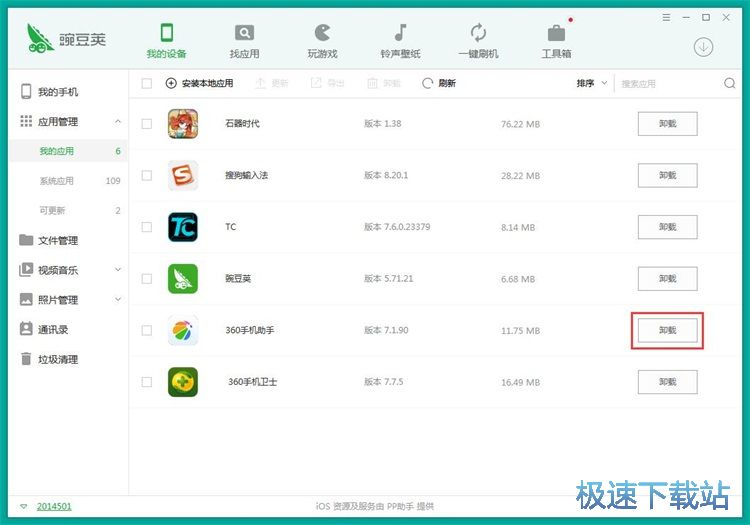Click the 76.22 MB size text
The width and height of the screenshot is (750, 525).
click(x=520, y=124)
